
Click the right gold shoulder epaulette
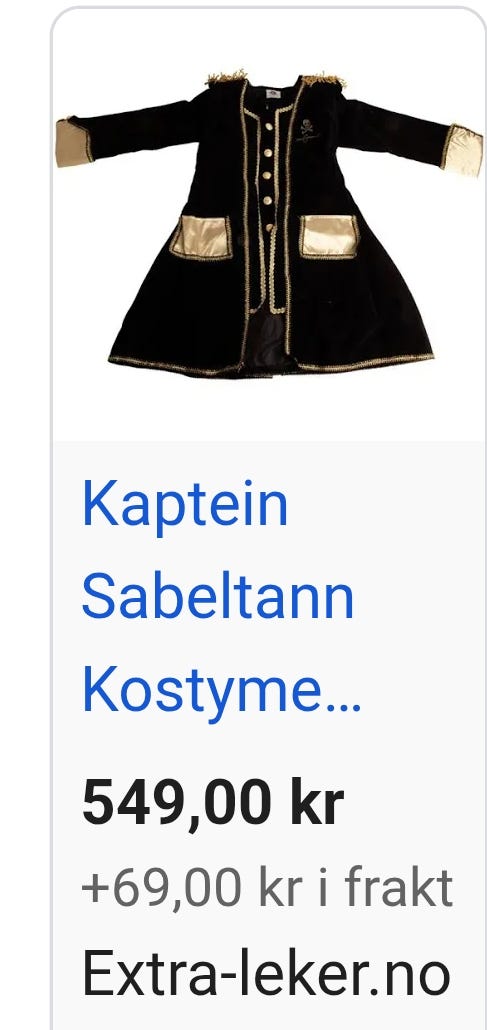tap(323, 80)
